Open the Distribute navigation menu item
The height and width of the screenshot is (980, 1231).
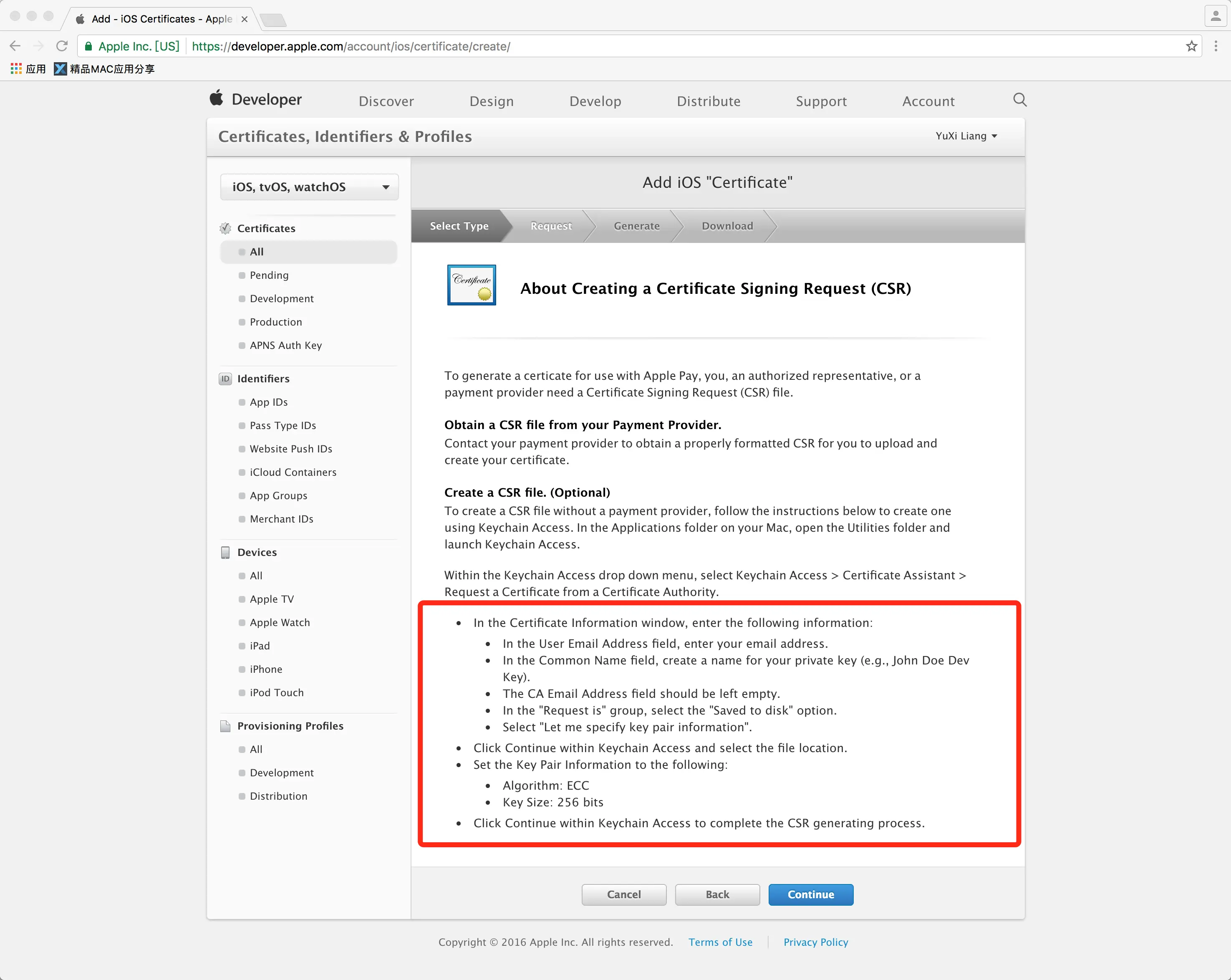click(x=708, y=101)
